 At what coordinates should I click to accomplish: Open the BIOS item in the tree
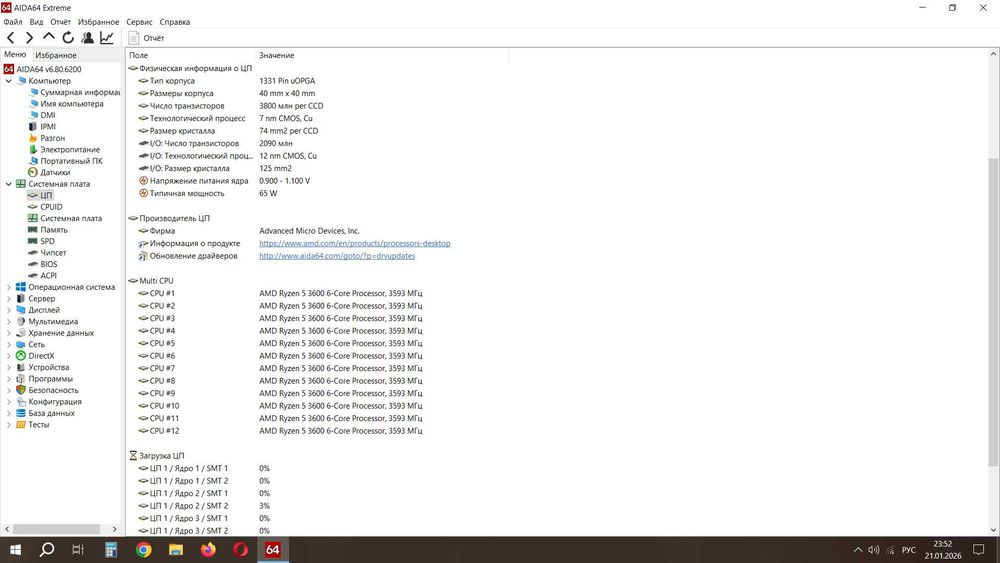point(48,264)
